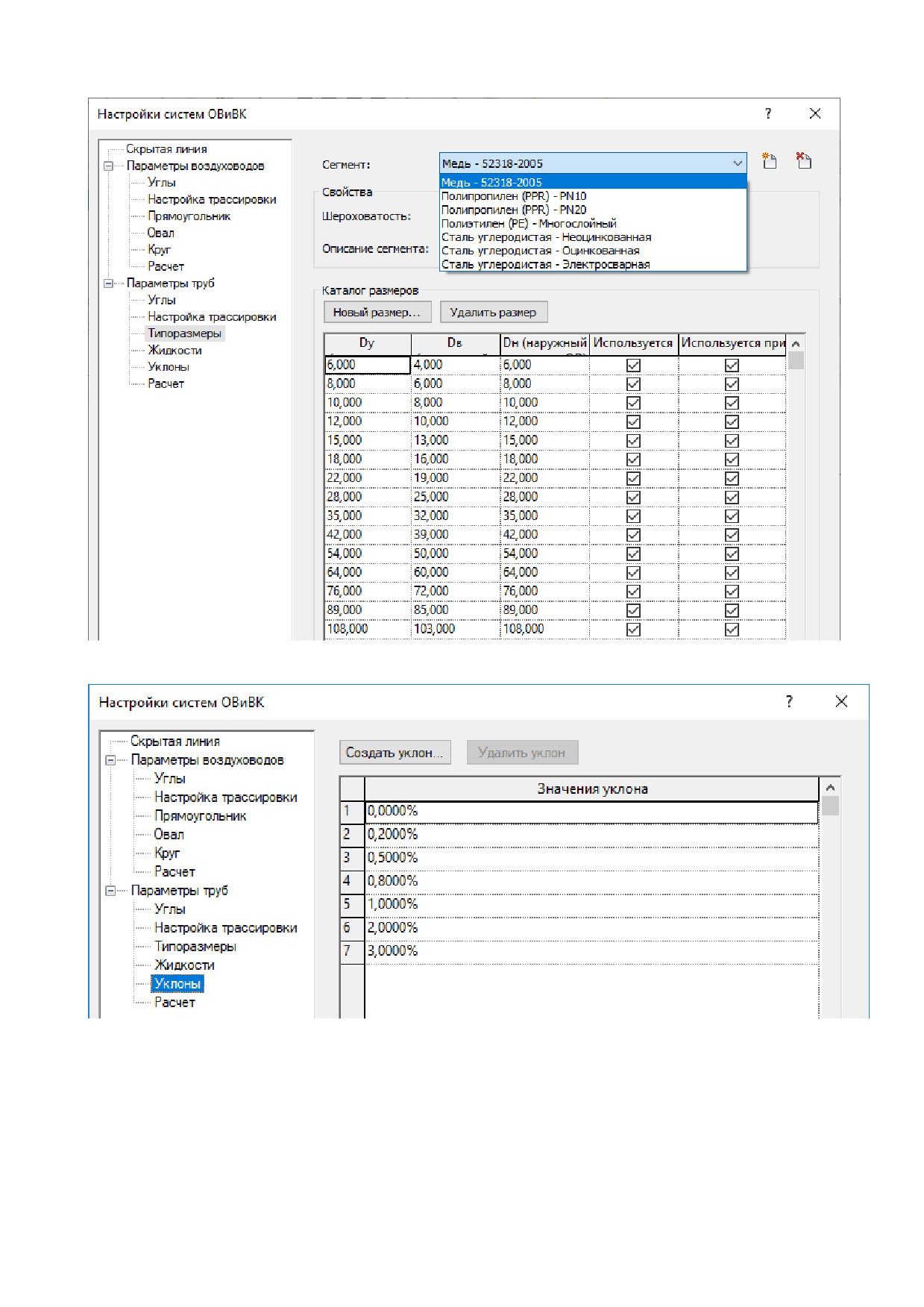Image resolution: width=924 pixels, height=1307 pixels.
Task: Click scroll-up arrow of slope values table
Action: [830, 788]
